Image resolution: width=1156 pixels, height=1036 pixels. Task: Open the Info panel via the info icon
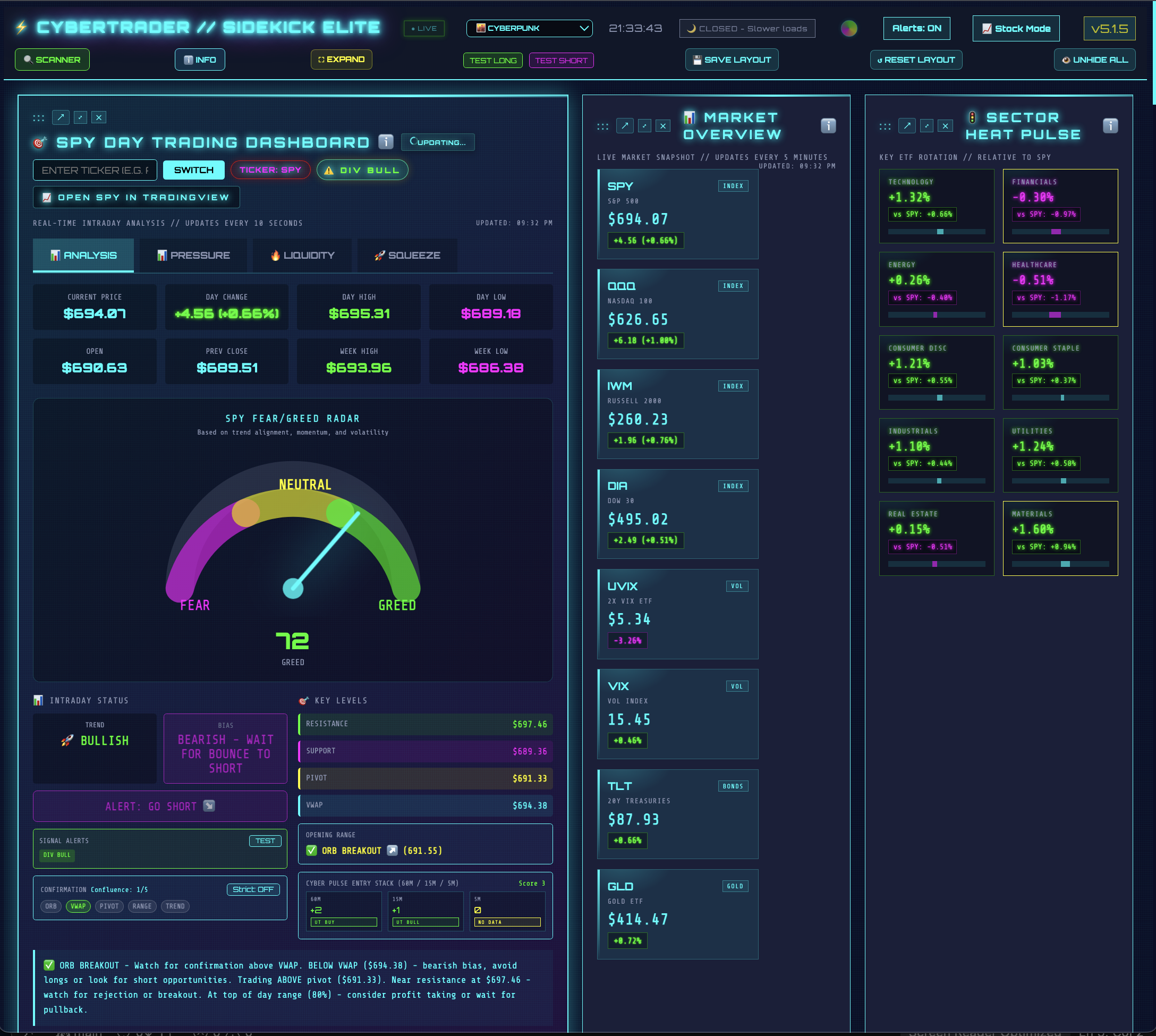pyautogui.click(x=188, y=59)
